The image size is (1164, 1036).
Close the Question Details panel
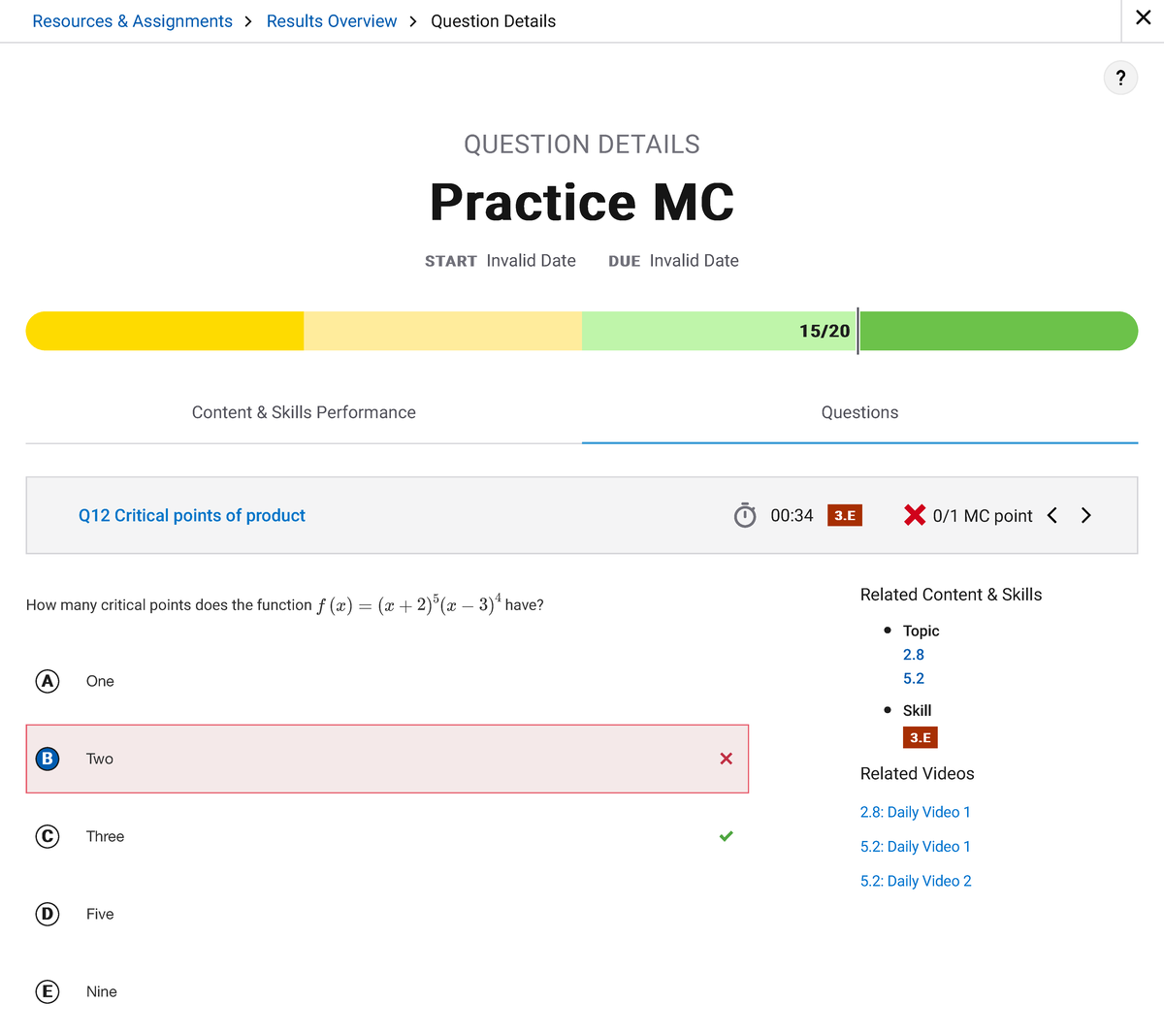tap(1143, 18)
